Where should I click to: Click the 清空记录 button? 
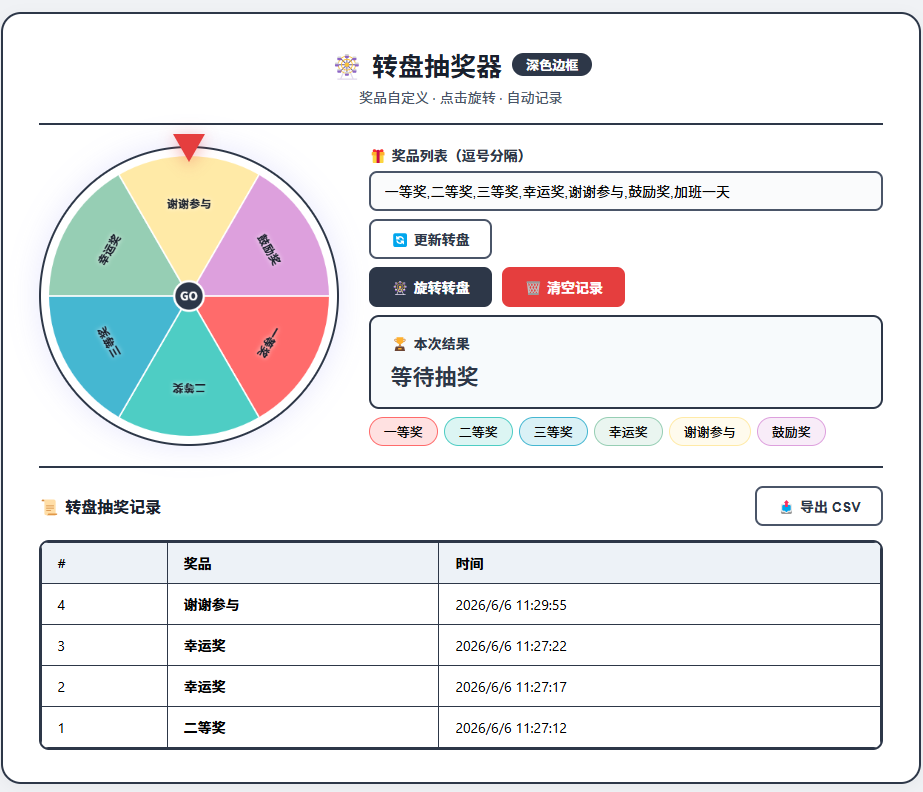563,287
